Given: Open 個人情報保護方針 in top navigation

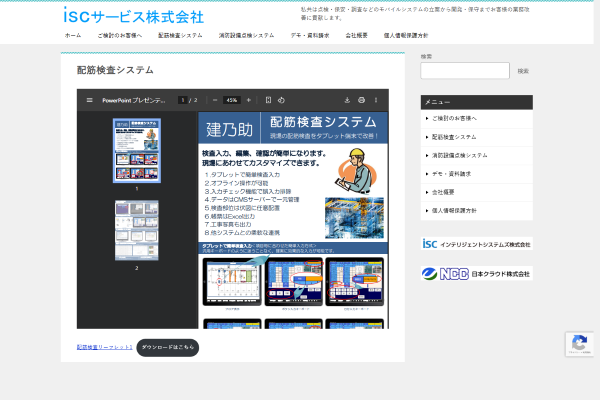Looking at the screenshot, I should coord(406,36).
